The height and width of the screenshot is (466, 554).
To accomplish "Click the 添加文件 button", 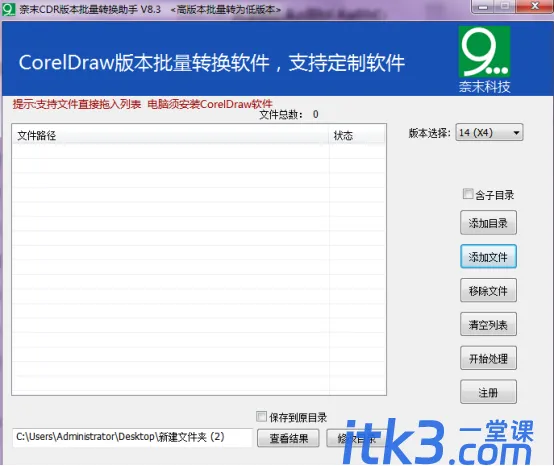I will (x=488, y=256).
